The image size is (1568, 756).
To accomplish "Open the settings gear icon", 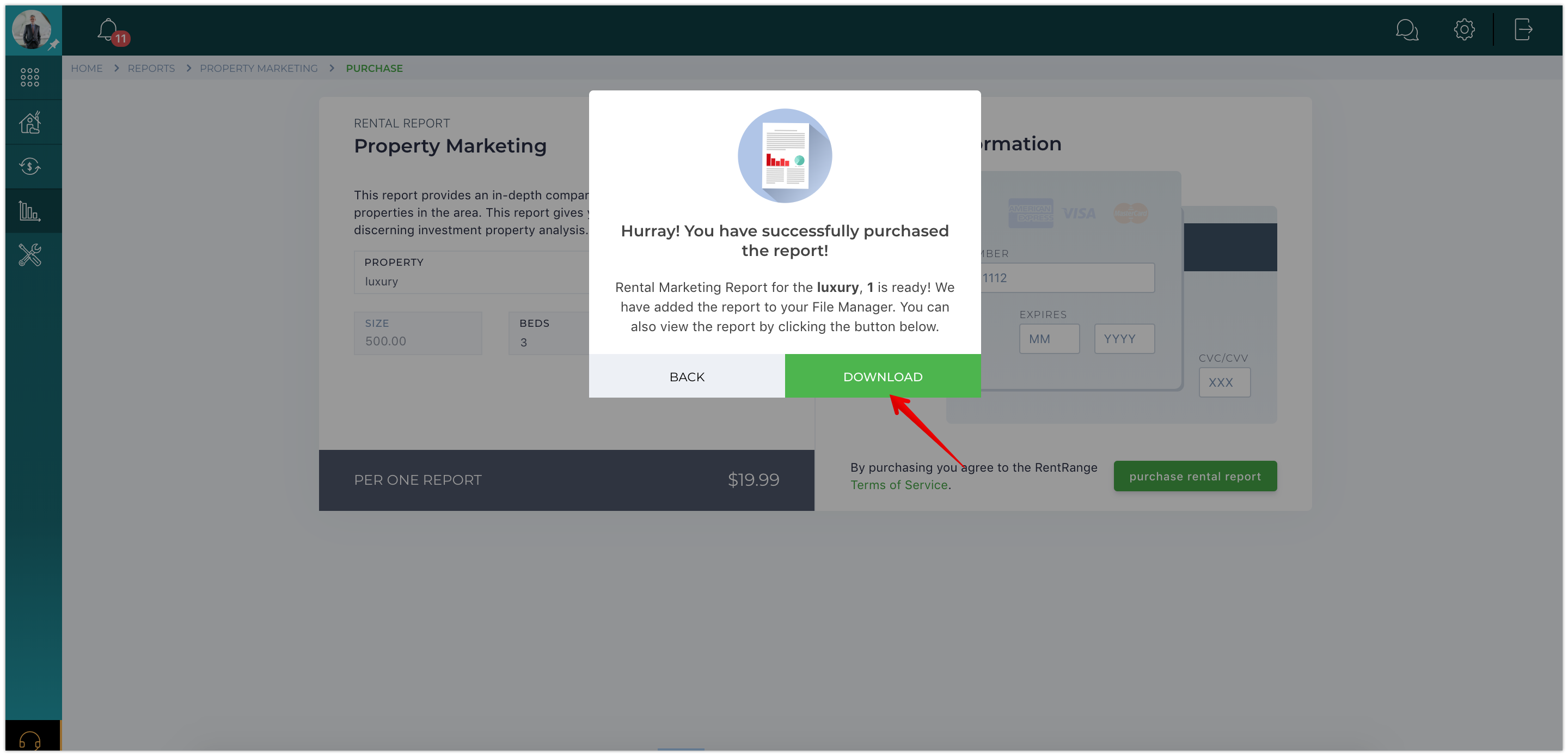I will [x=1464, y=29].
